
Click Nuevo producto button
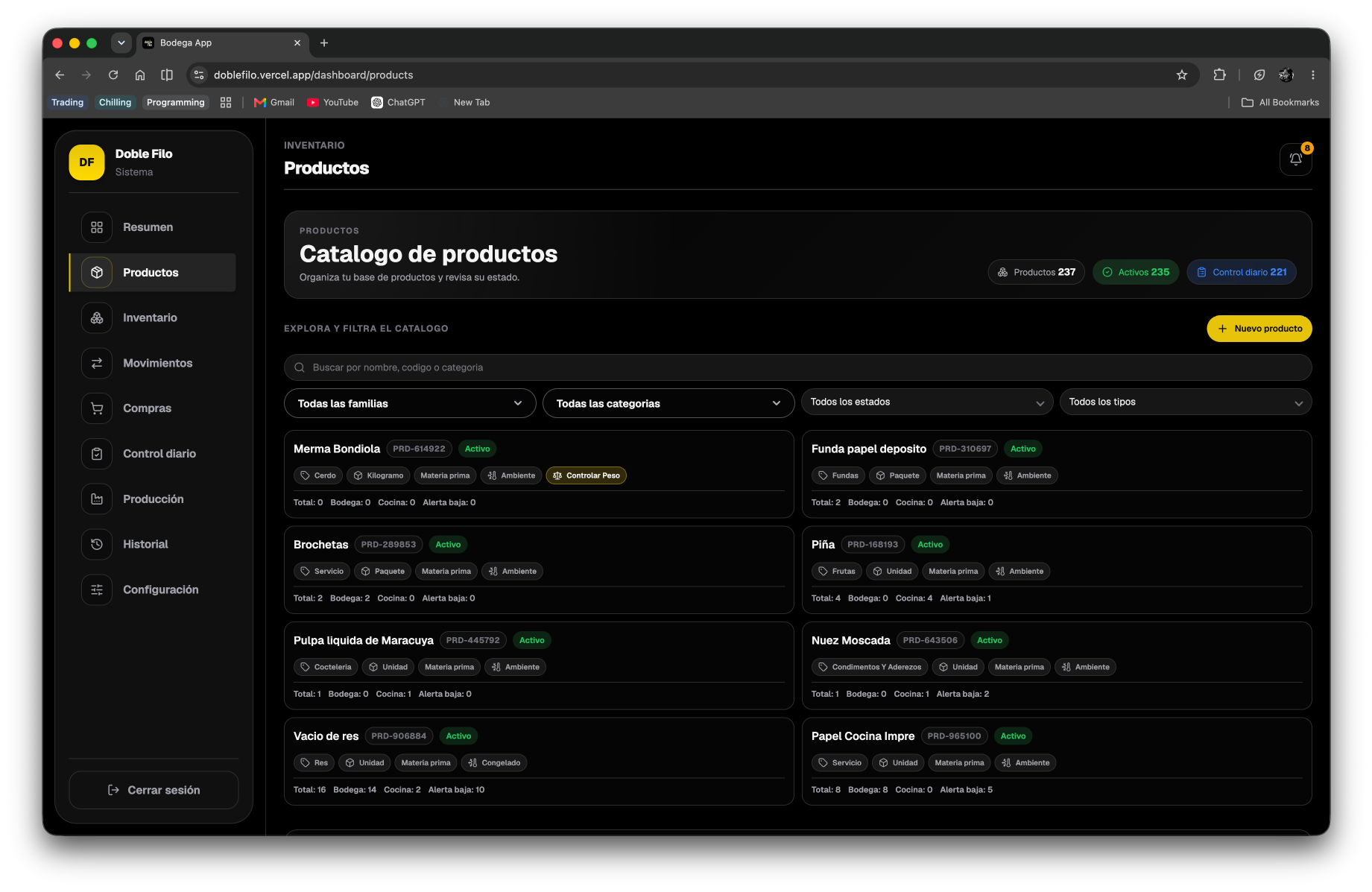pos(1259,329)
